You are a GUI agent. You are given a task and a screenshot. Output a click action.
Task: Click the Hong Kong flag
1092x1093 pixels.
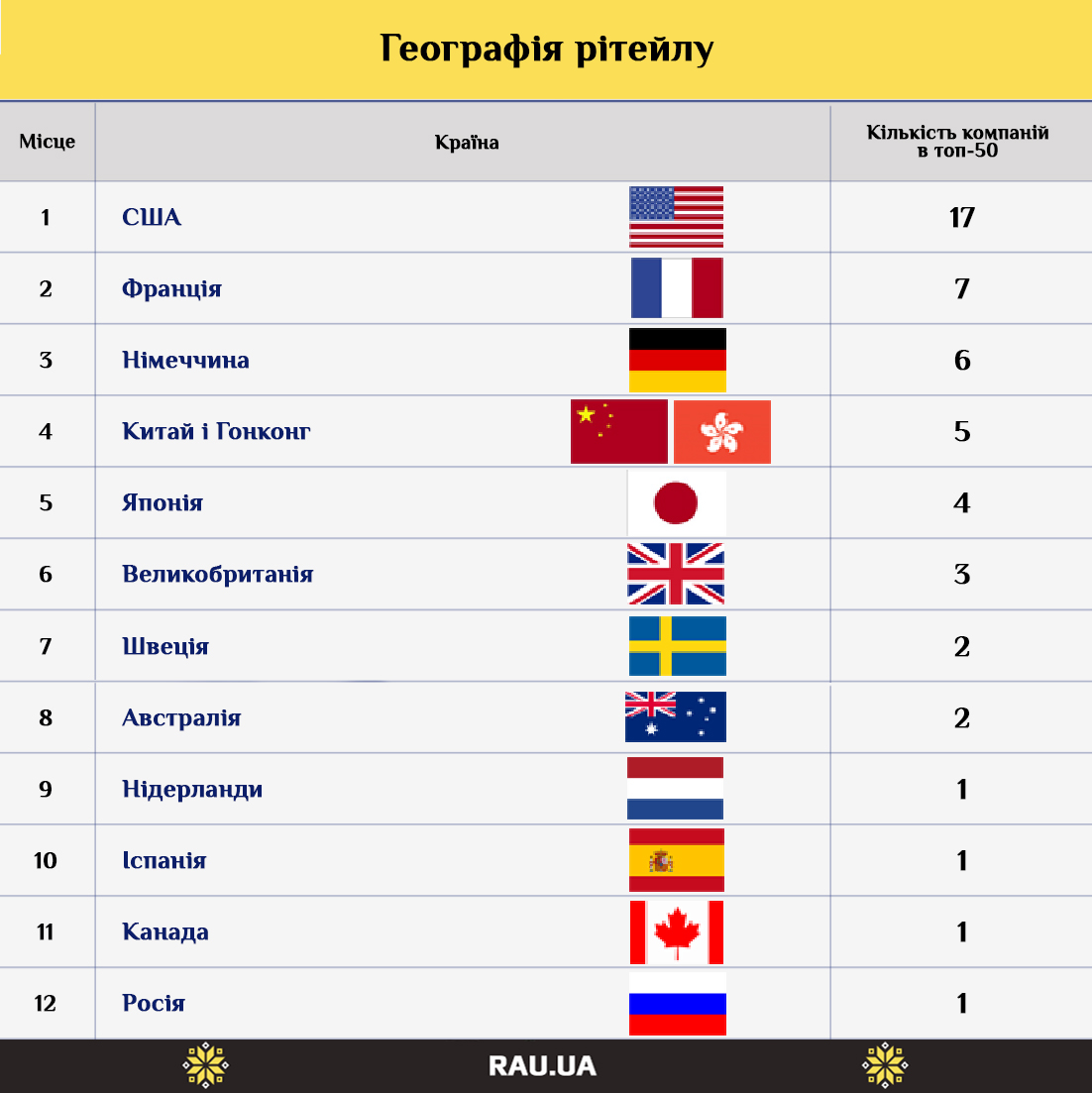pos(721,432)
